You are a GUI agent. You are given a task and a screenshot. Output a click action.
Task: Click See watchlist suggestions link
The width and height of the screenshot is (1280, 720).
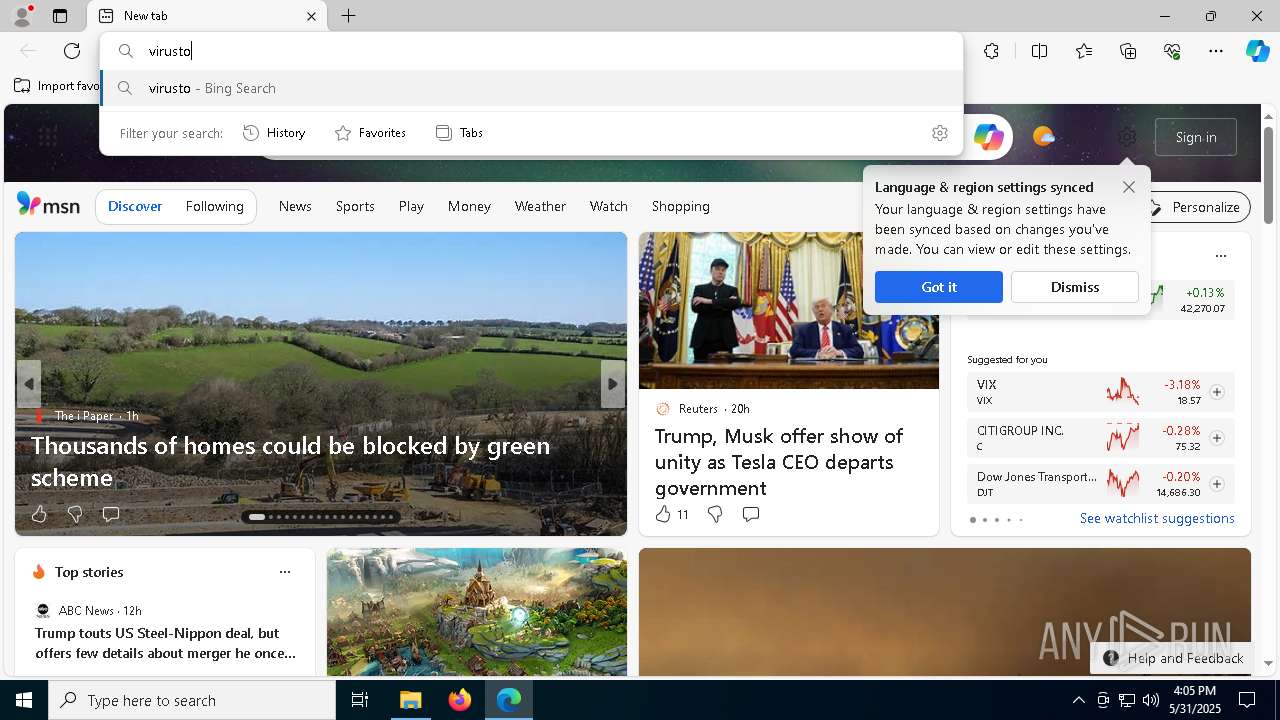(1157, 518)
